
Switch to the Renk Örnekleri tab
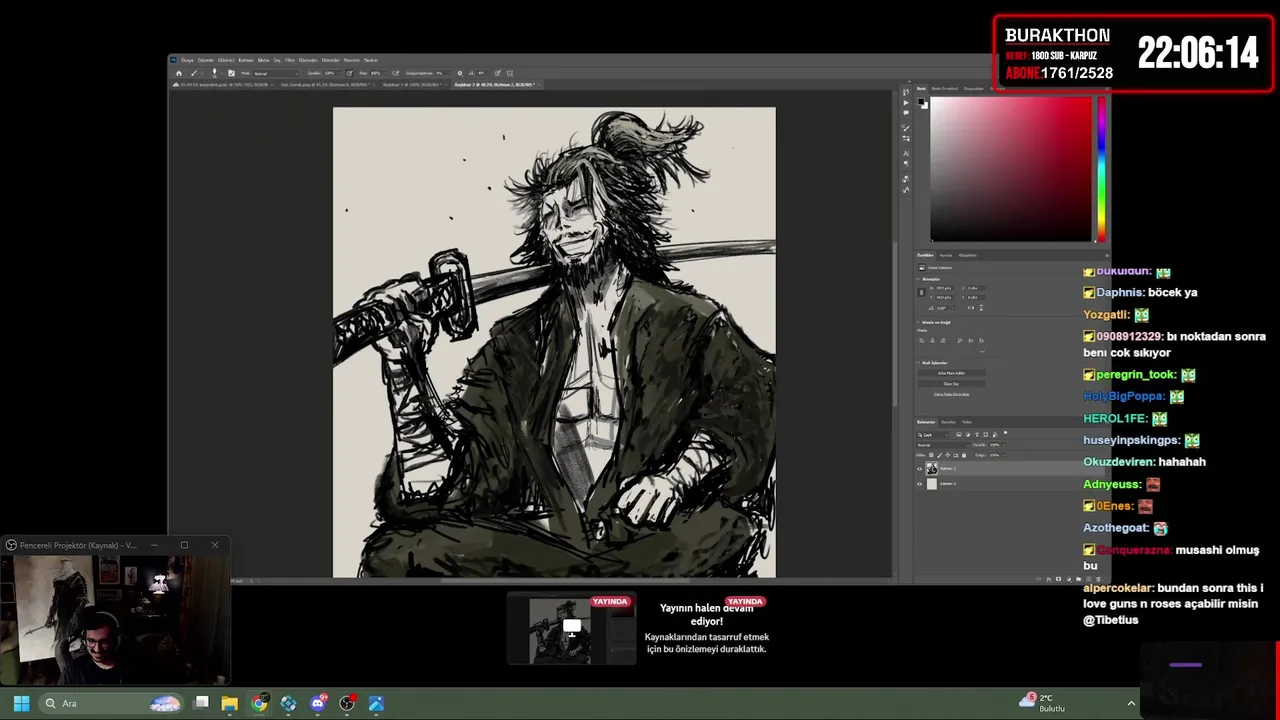945,88
